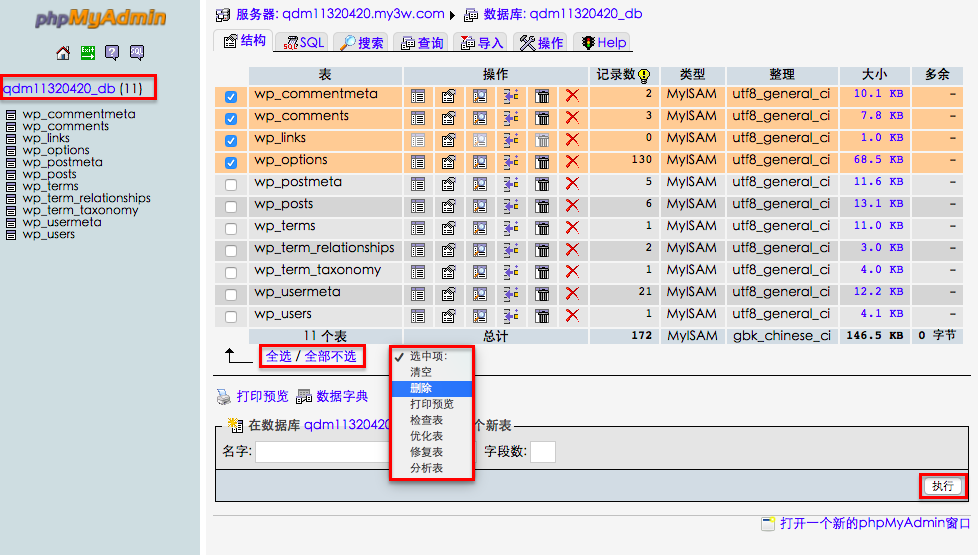978x555 pixels.
Task: Click the structure icon for wp_terms row
Action: pos(449,227)
